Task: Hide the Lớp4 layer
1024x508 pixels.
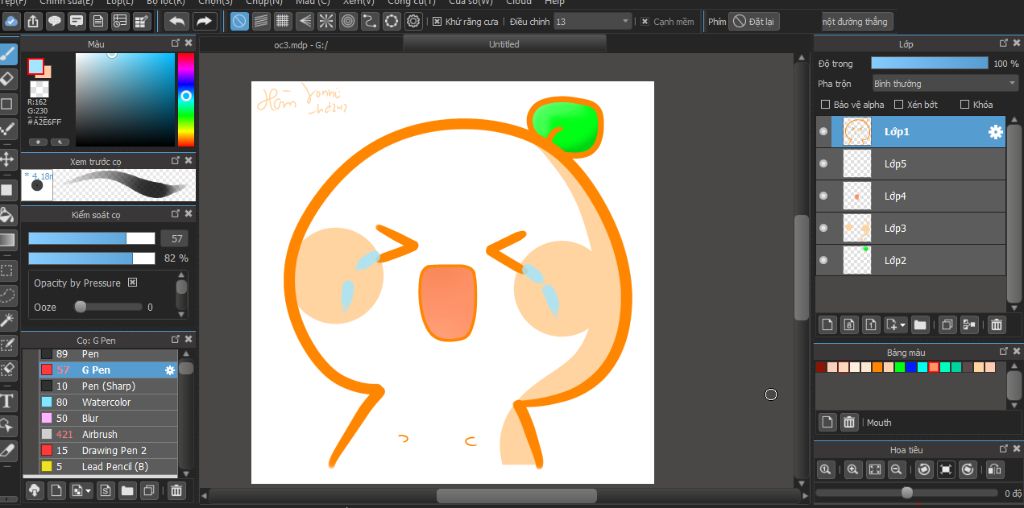Action: [824, 196]
